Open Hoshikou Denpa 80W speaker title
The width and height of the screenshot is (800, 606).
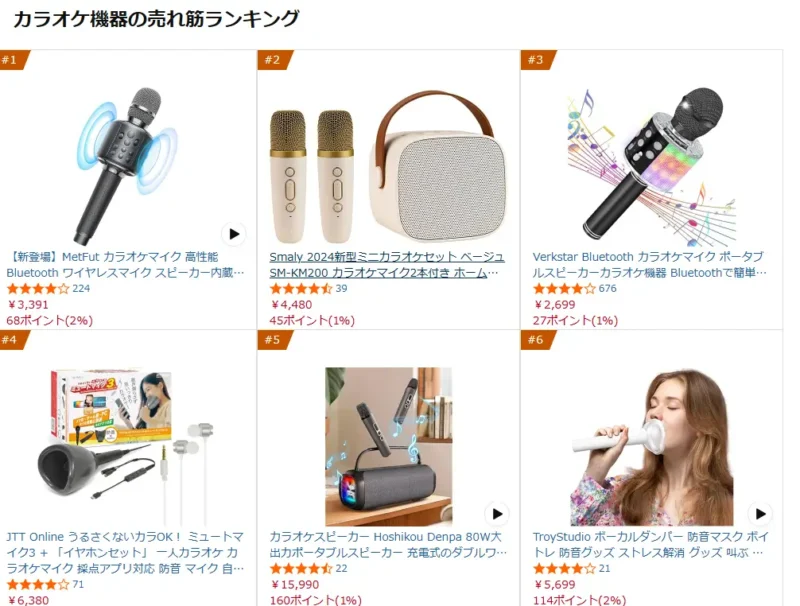(388, 544)
